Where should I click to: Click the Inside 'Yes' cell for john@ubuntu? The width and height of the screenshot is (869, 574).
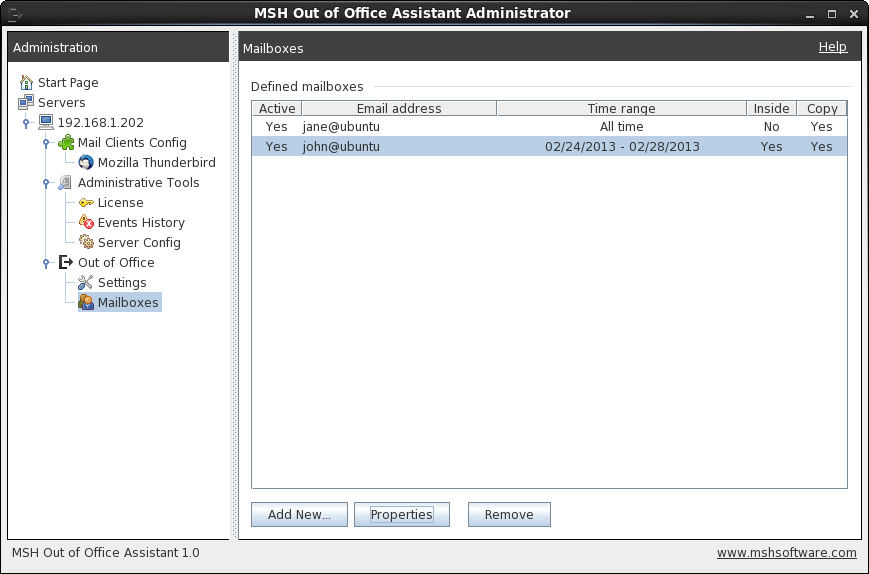(x=771, y=146)
